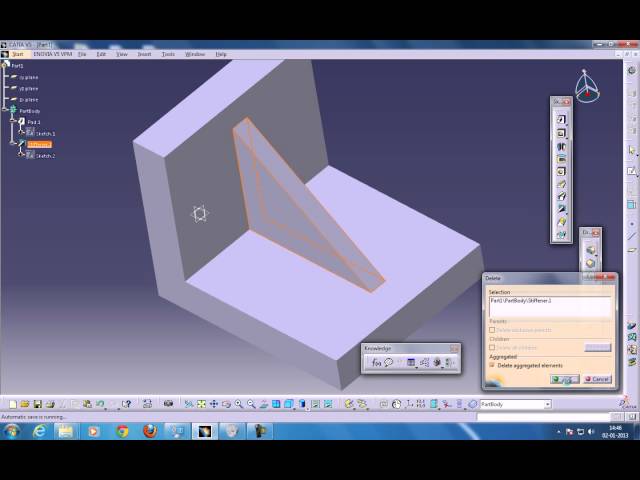Click the Open file folder icon
Viewport: 640px width, 480px height.
25,404
